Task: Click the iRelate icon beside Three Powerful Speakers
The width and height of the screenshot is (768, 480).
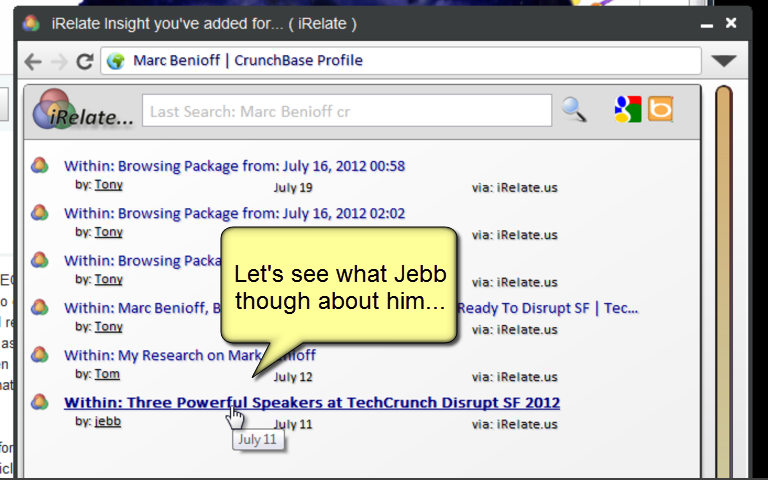Action: tap(40, 402)
